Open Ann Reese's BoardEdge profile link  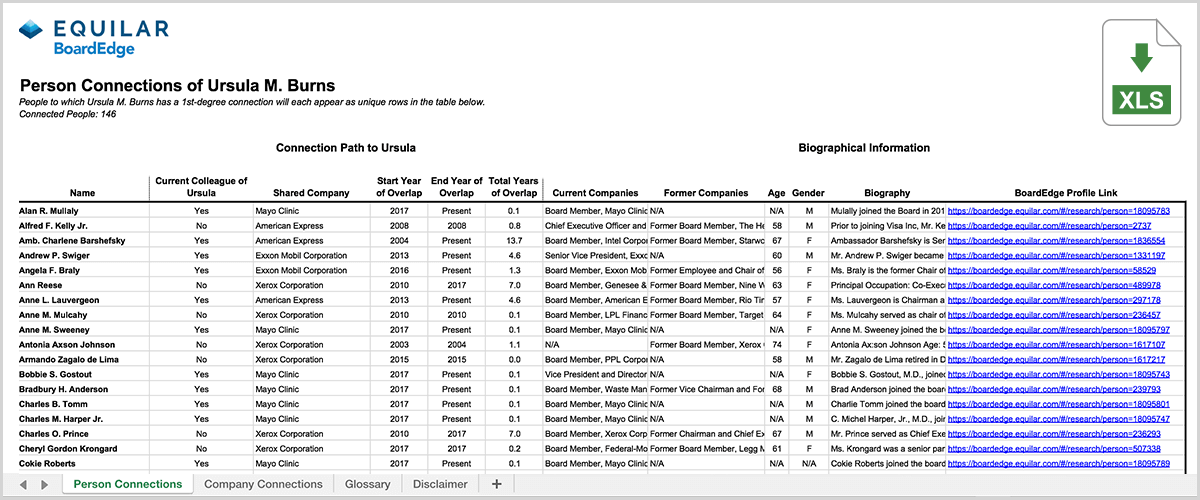[x=1054, y=285]
